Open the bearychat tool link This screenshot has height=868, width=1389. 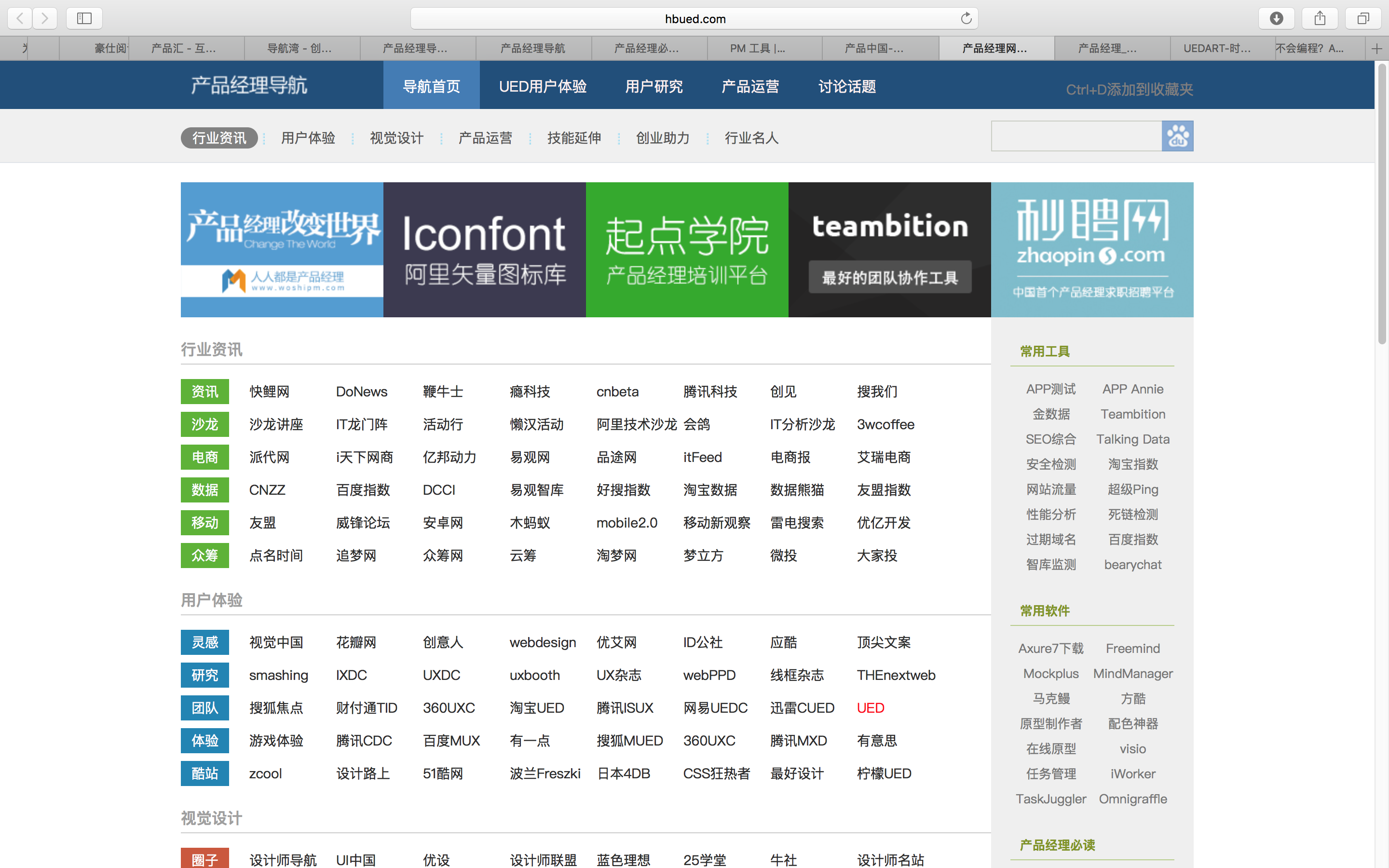[x=1132, y=565]
